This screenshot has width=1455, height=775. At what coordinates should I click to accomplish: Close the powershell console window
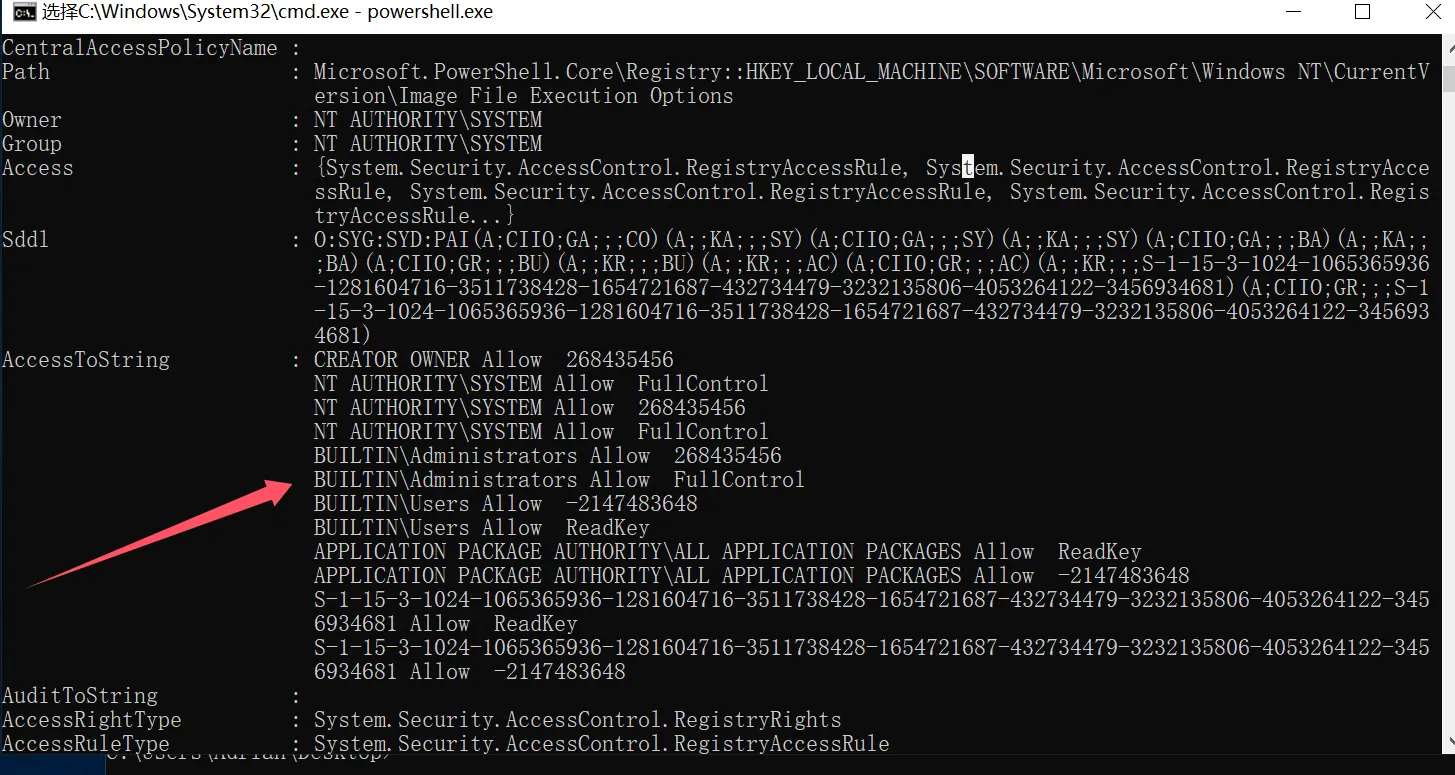pyautogui.click(x=1427, y=13)
